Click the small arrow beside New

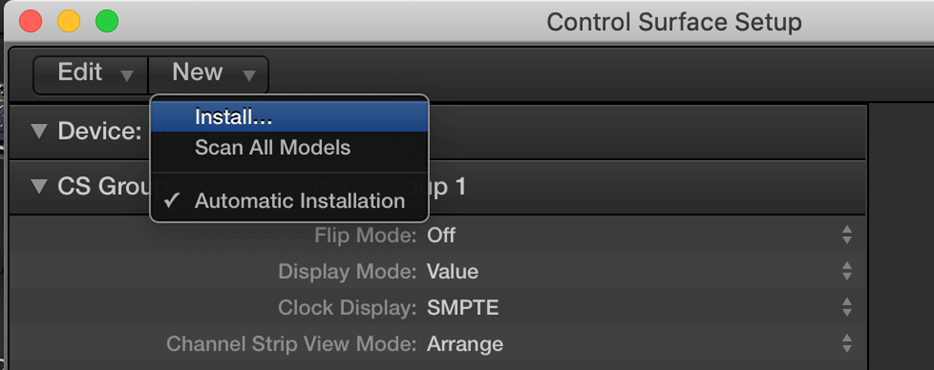(x=249, y=76)
